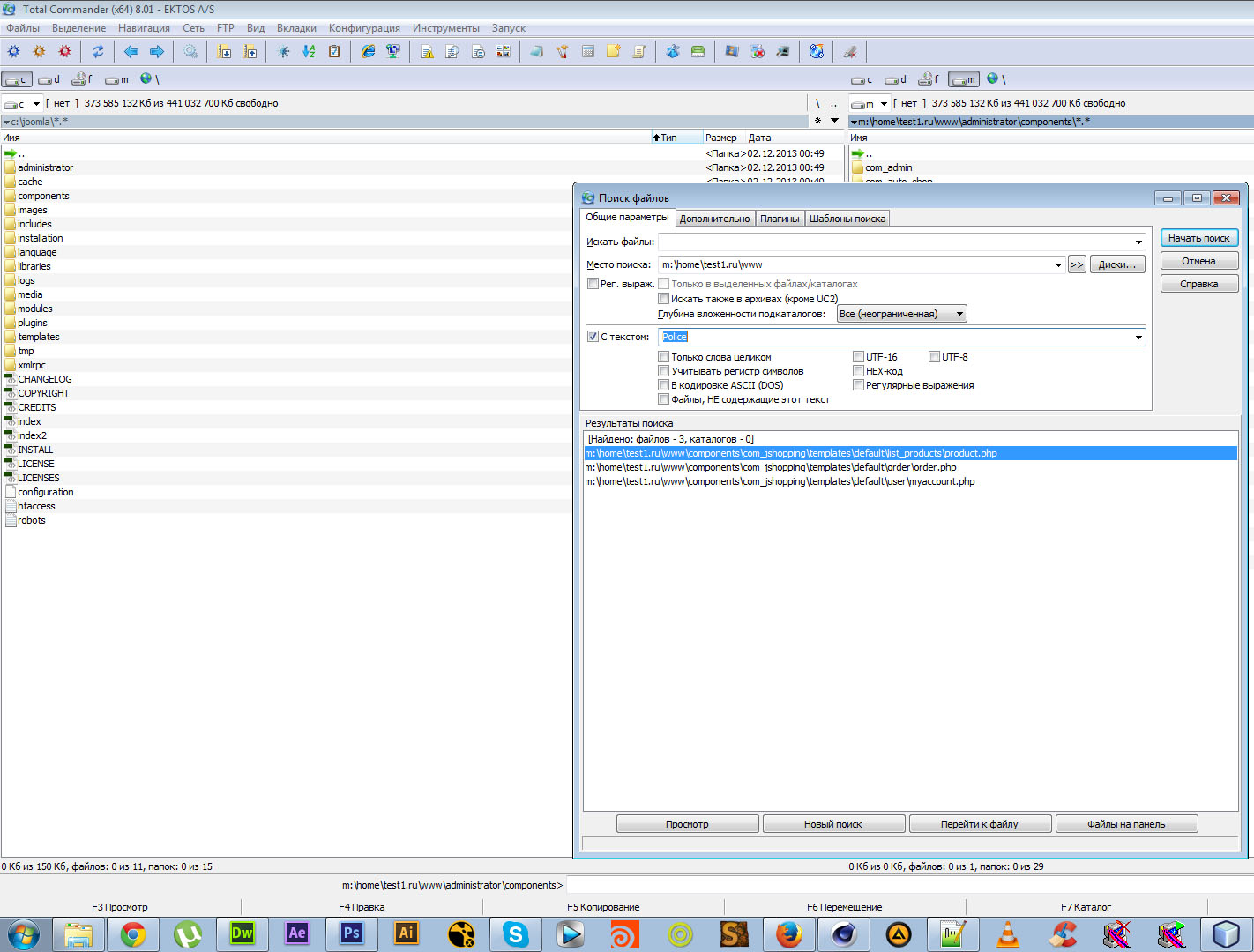Open left panel drive selector dropdown
Image resolution: width=1254 pixels, height=952 pixels.
pyautogui.click(x=36, y=103)
